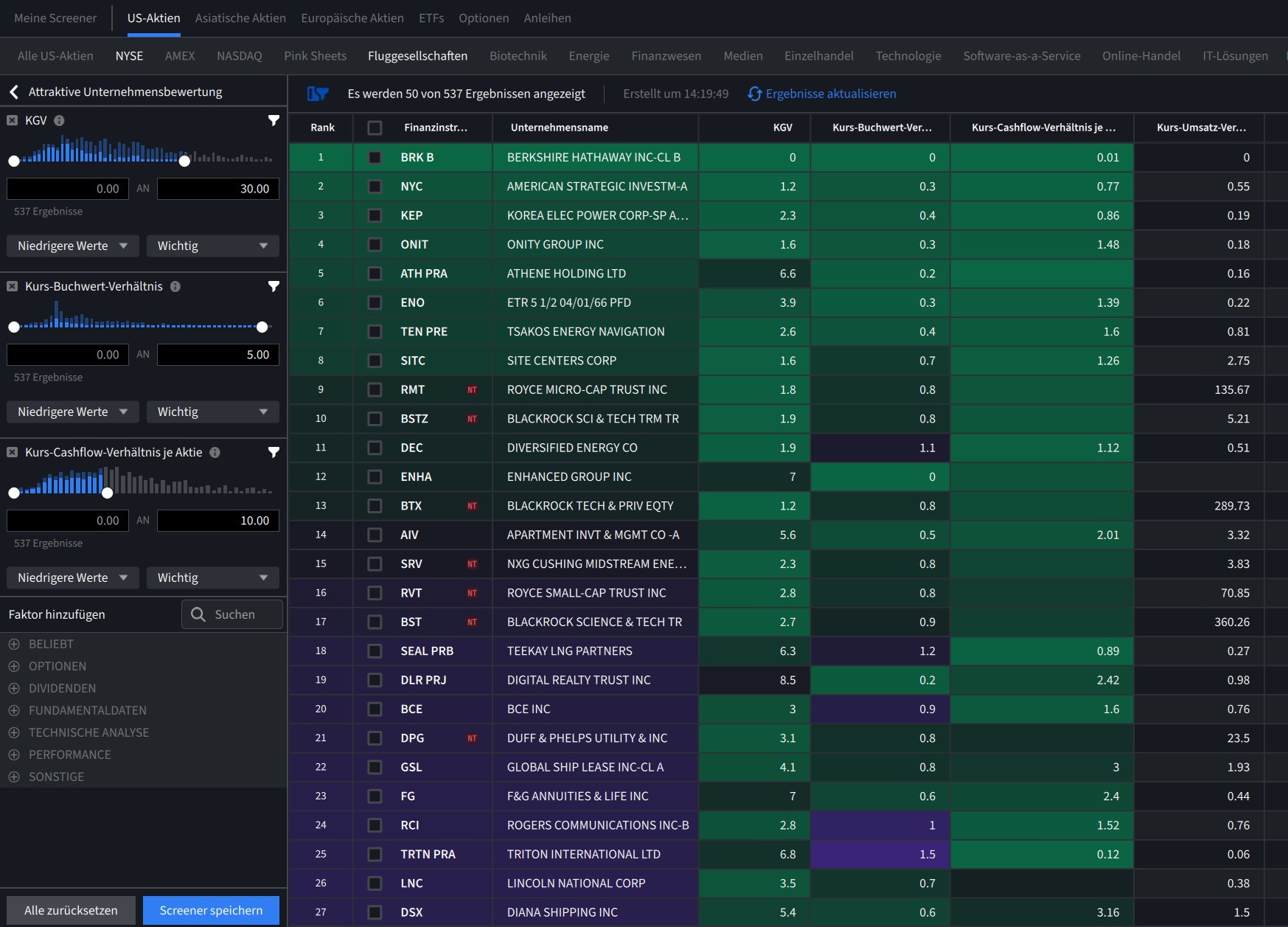
Task: Click the NT badge on BSTZ row
Action: [x=472, y=419]
